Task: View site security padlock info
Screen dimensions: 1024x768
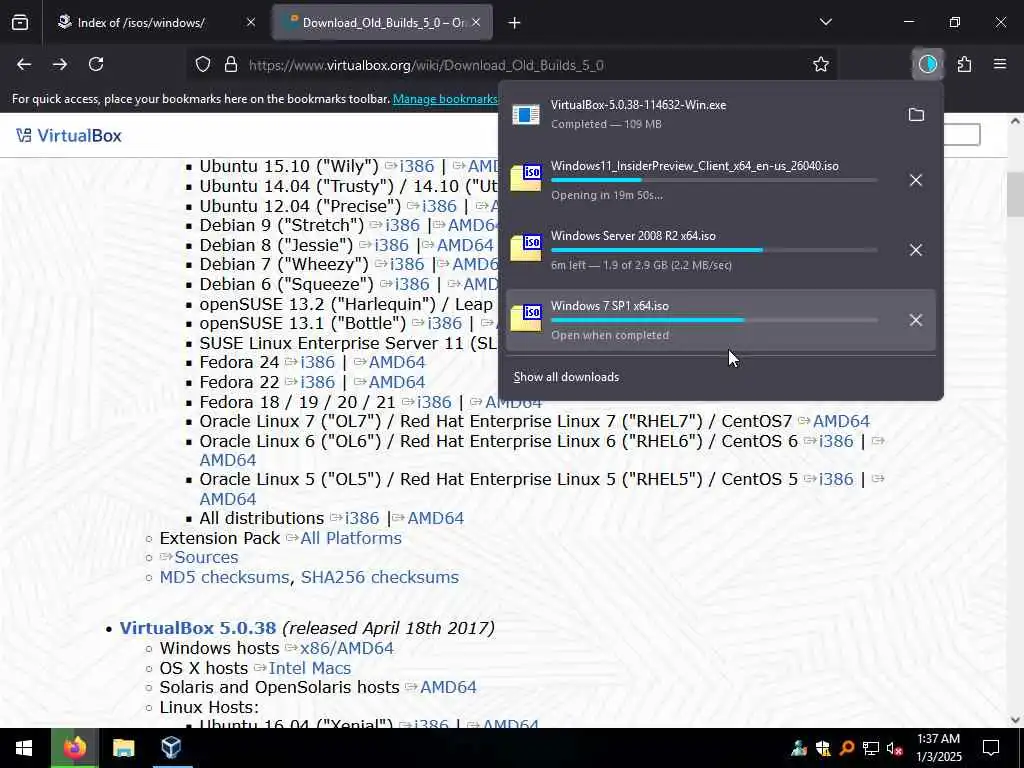Action: pos(231,65)
